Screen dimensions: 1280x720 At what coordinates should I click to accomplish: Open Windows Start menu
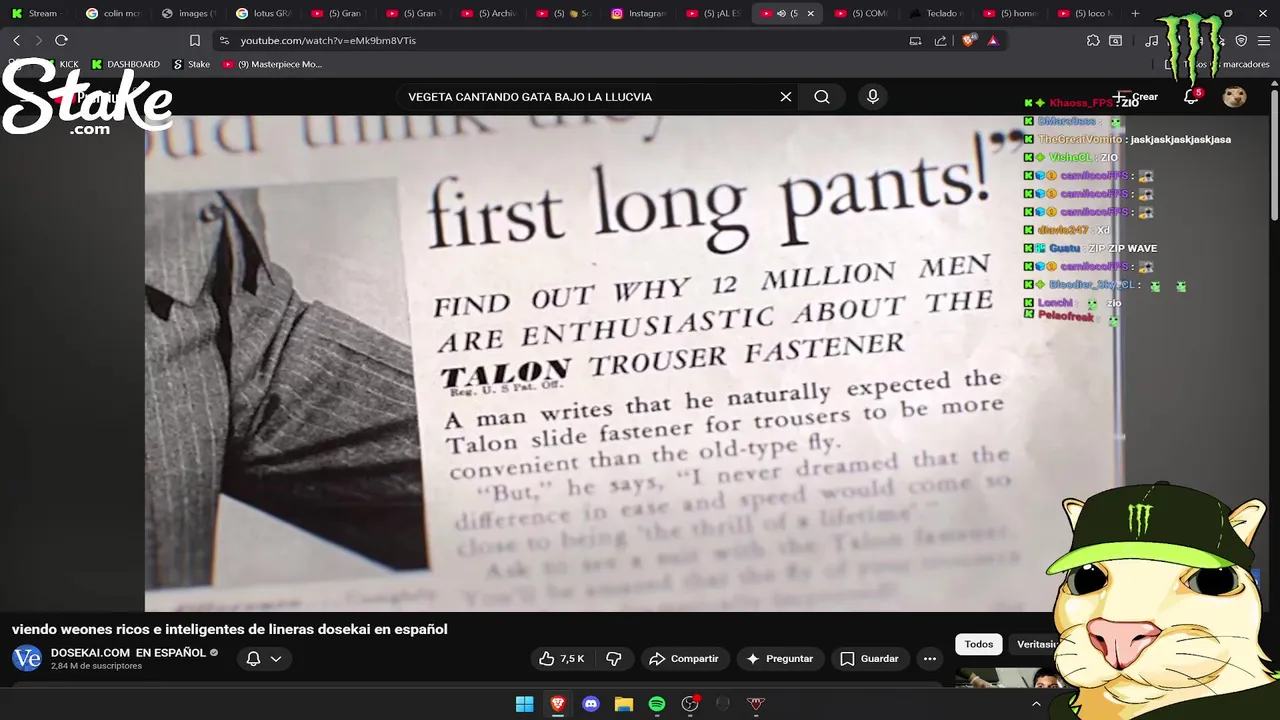tap(525, 704)
